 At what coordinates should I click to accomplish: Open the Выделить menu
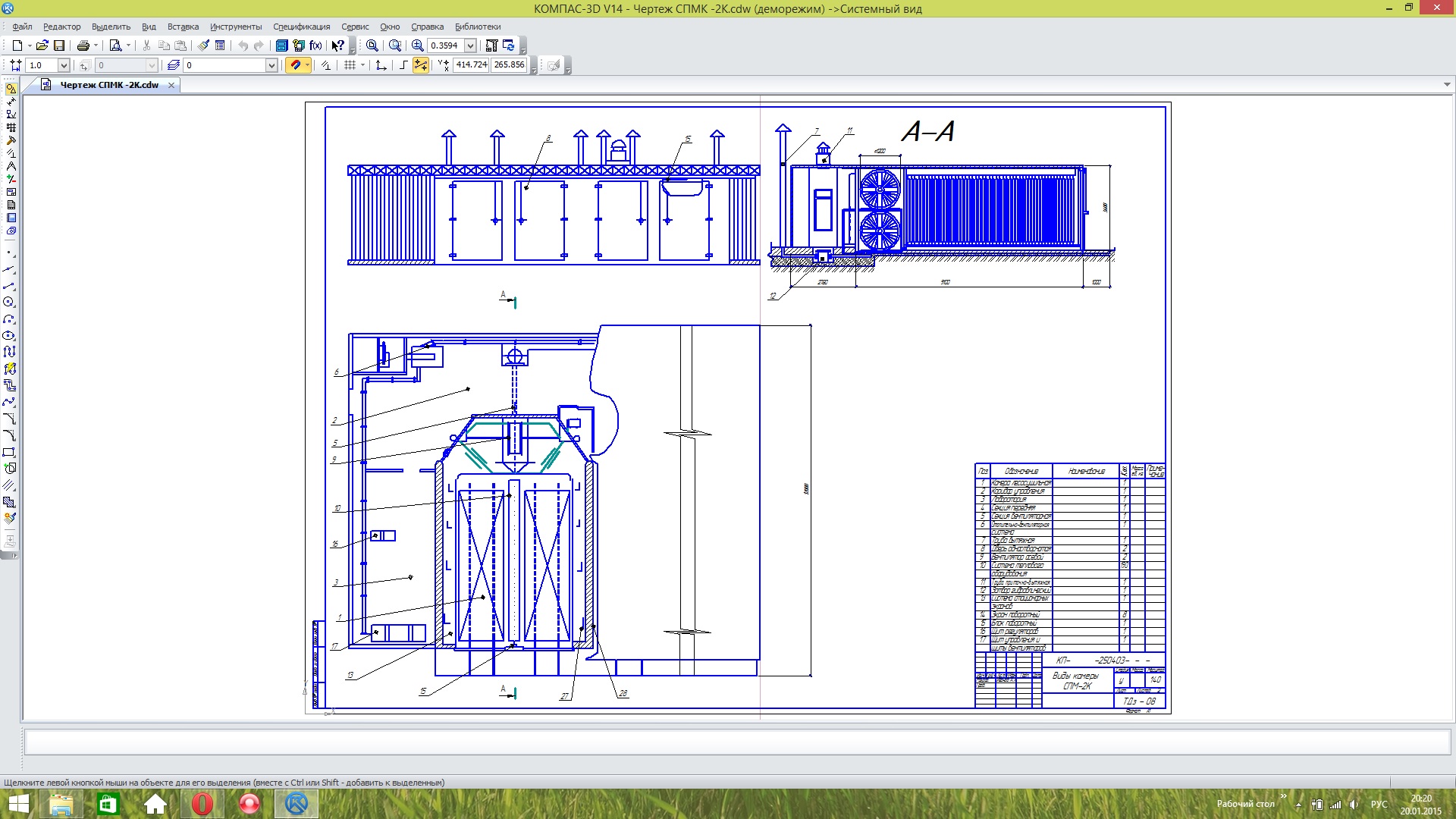tap(111, 27)
